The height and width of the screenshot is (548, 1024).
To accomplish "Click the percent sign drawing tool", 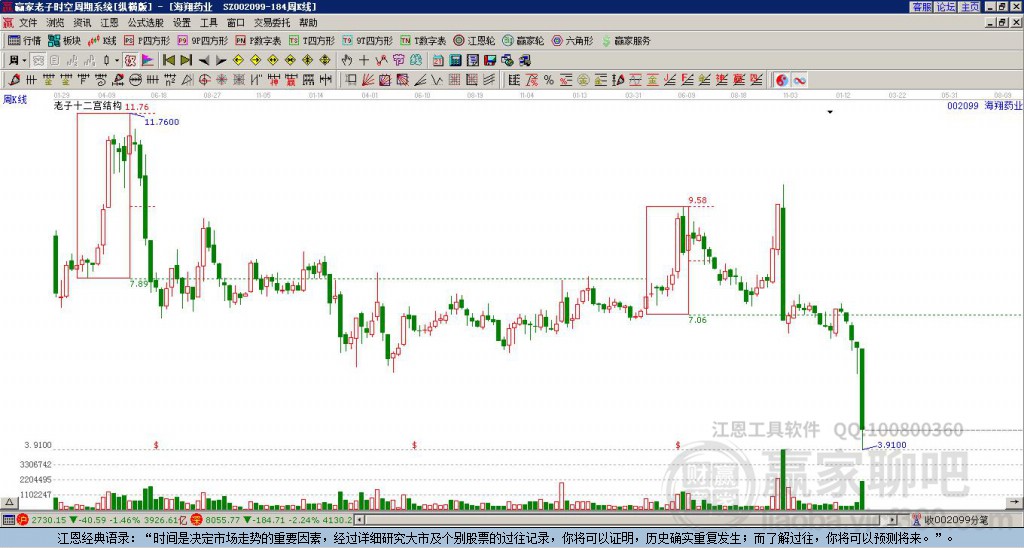I will click(x=549, y=80).
